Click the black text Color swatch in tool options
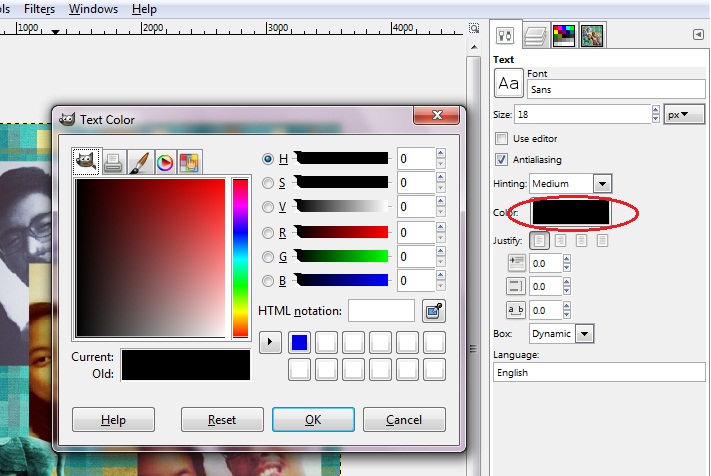 click(x=571, y=212)
